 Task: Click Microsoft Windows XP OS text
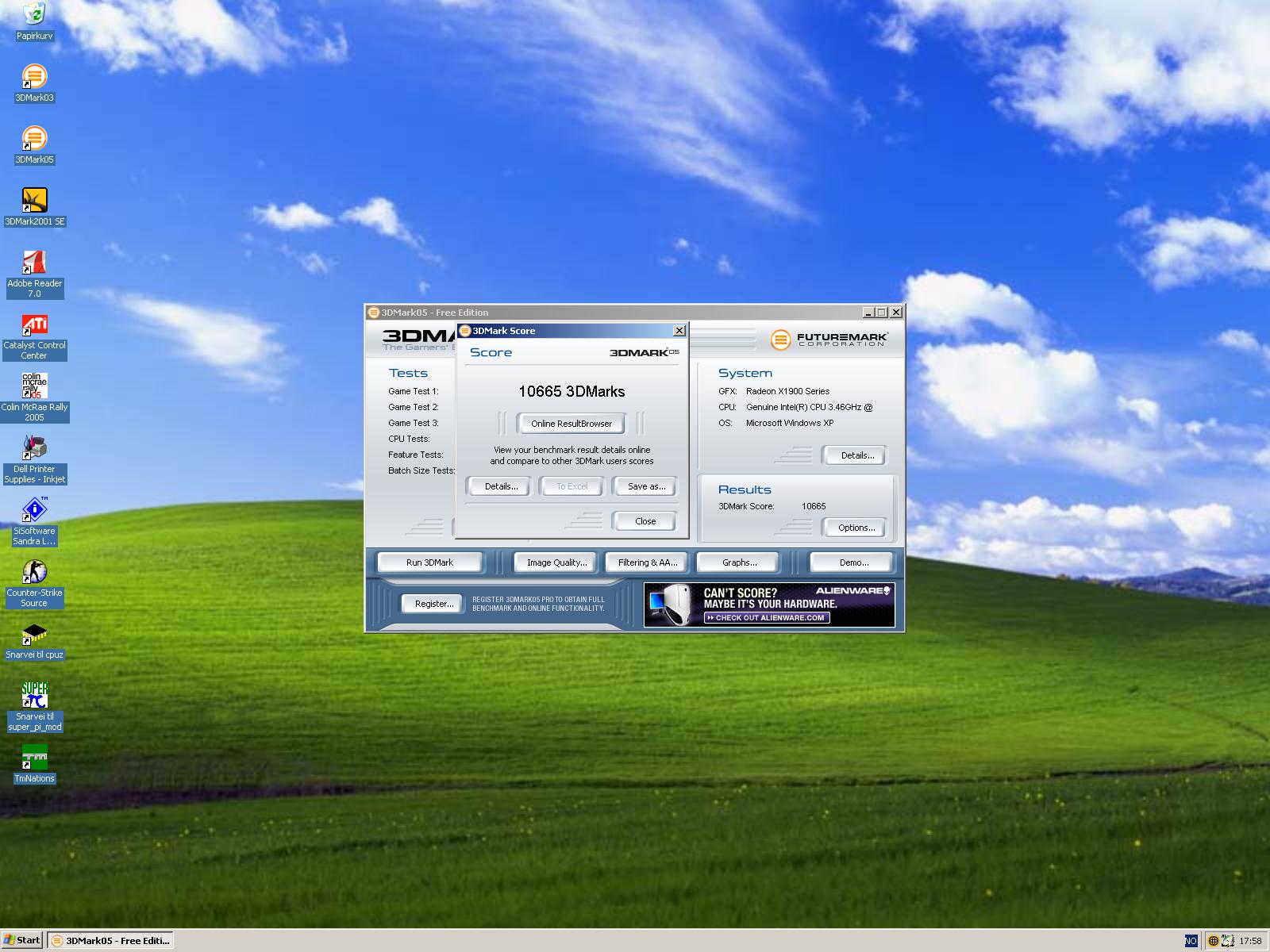[x=790, y=423]
